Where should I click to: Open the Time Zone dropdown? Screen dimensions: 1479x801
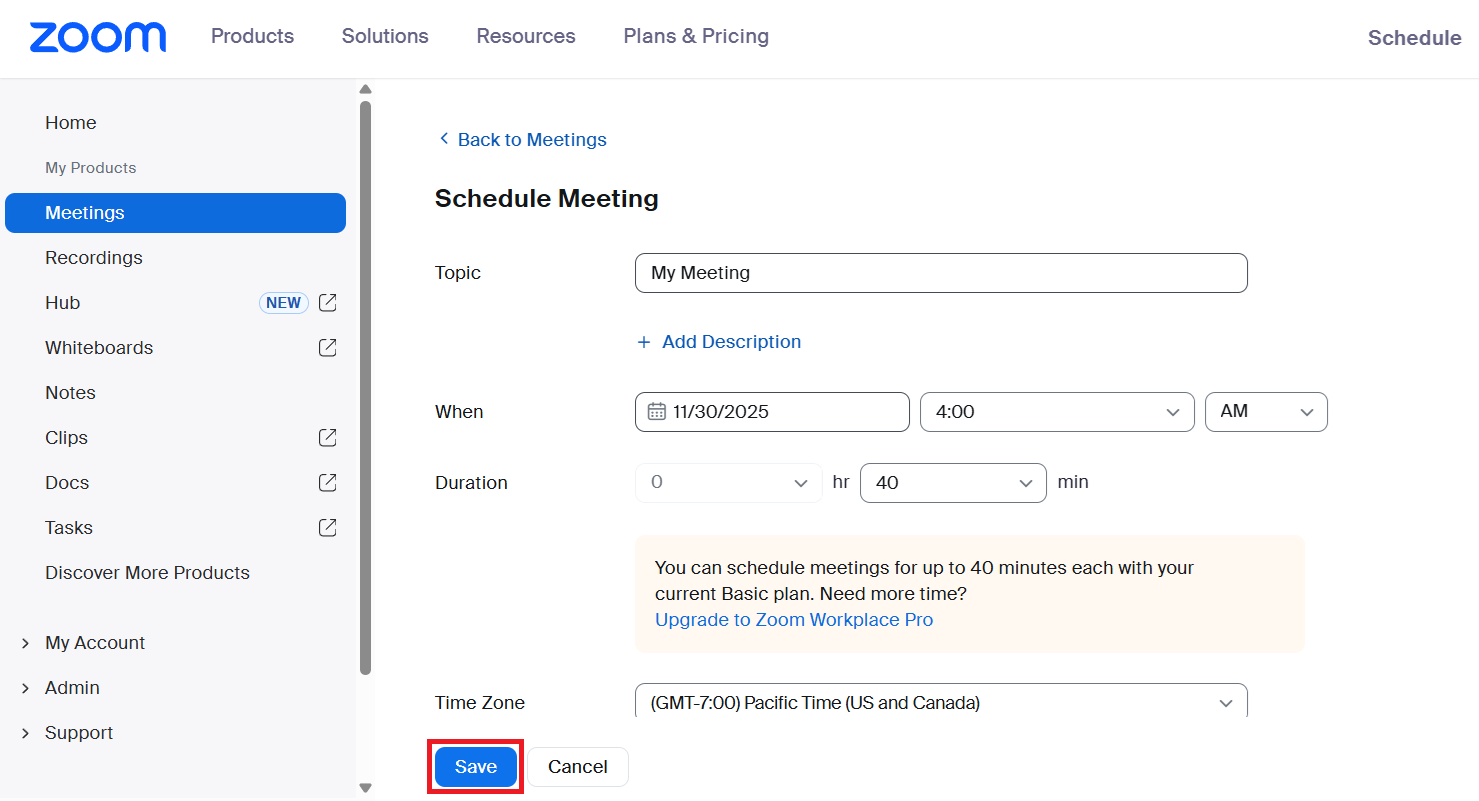pyautogui.click(x=940, y=703)
